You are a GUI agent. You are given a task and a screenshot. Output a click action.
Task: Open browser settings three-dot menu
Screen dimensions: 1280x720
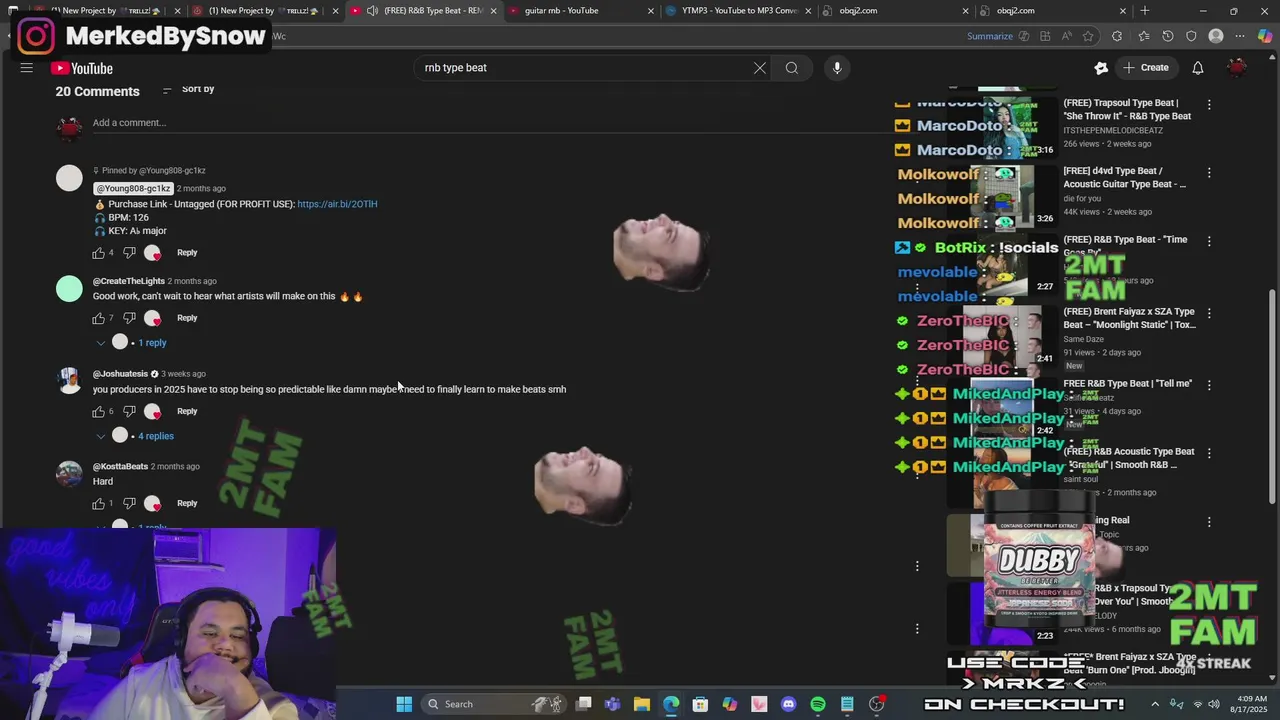(x=1241, y=36)
